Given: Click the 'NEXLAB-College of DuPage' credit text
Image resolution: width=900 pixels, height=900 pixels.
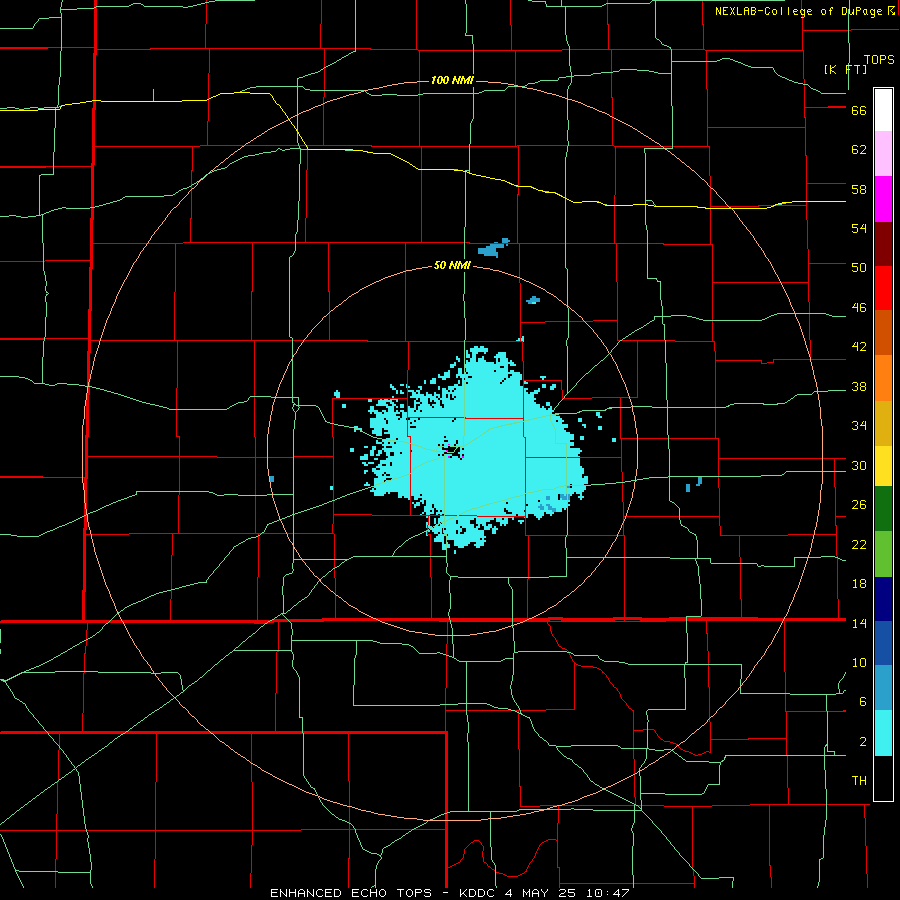Looking at the screenshot, I should (x=799, y=11).
